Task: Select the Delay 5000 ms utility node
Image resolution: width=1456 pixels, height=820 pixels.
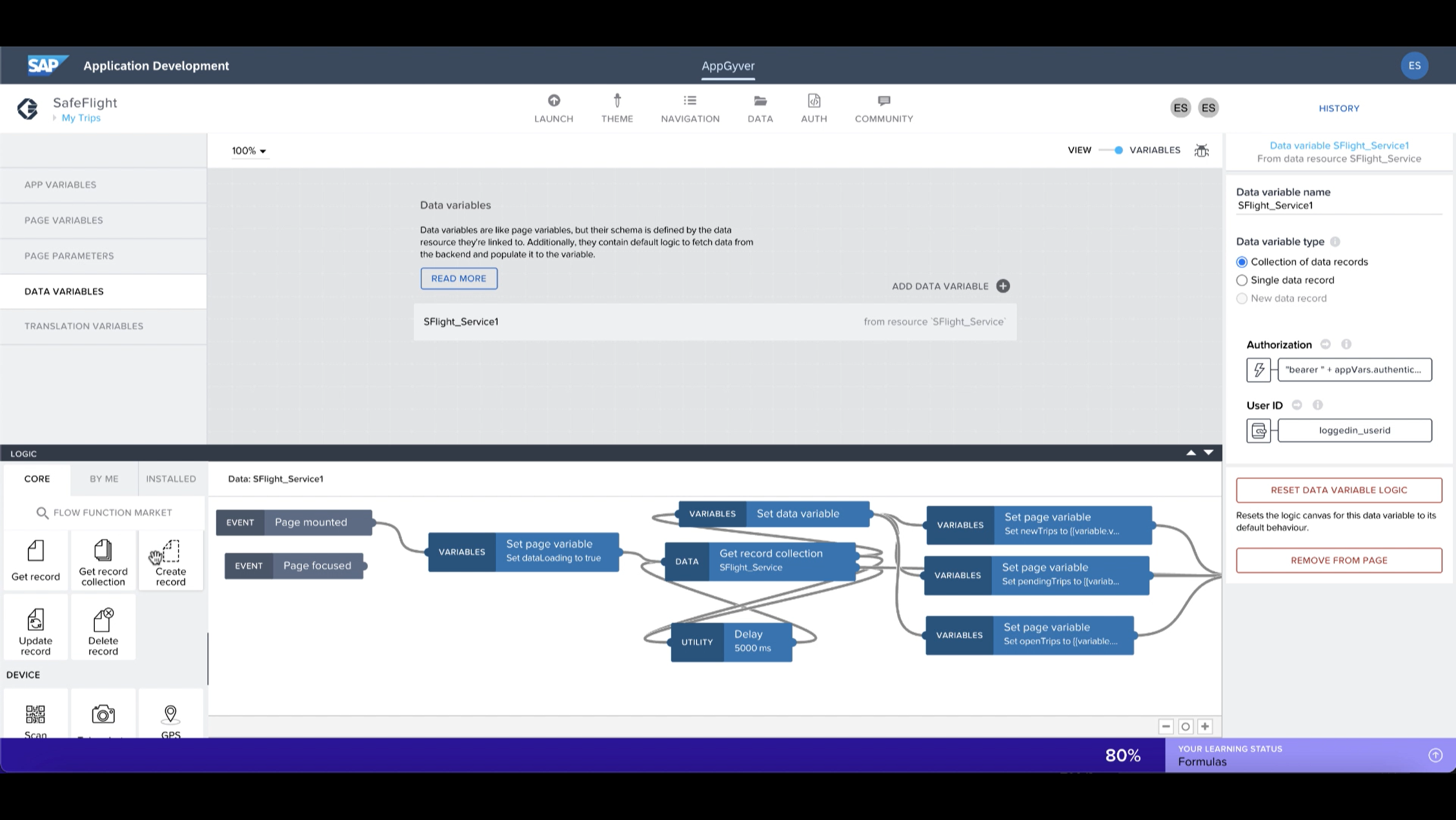Action: [731, 642]
